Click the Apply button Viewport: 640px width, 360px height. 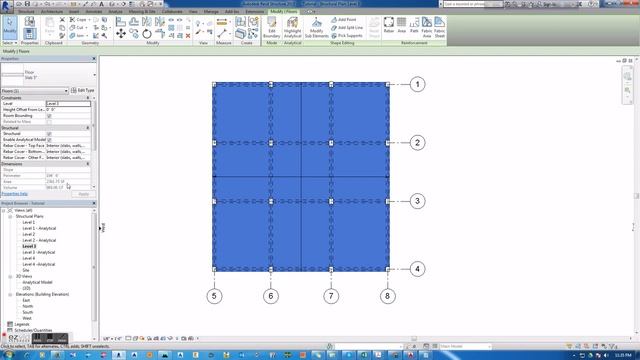click(83, 194)
